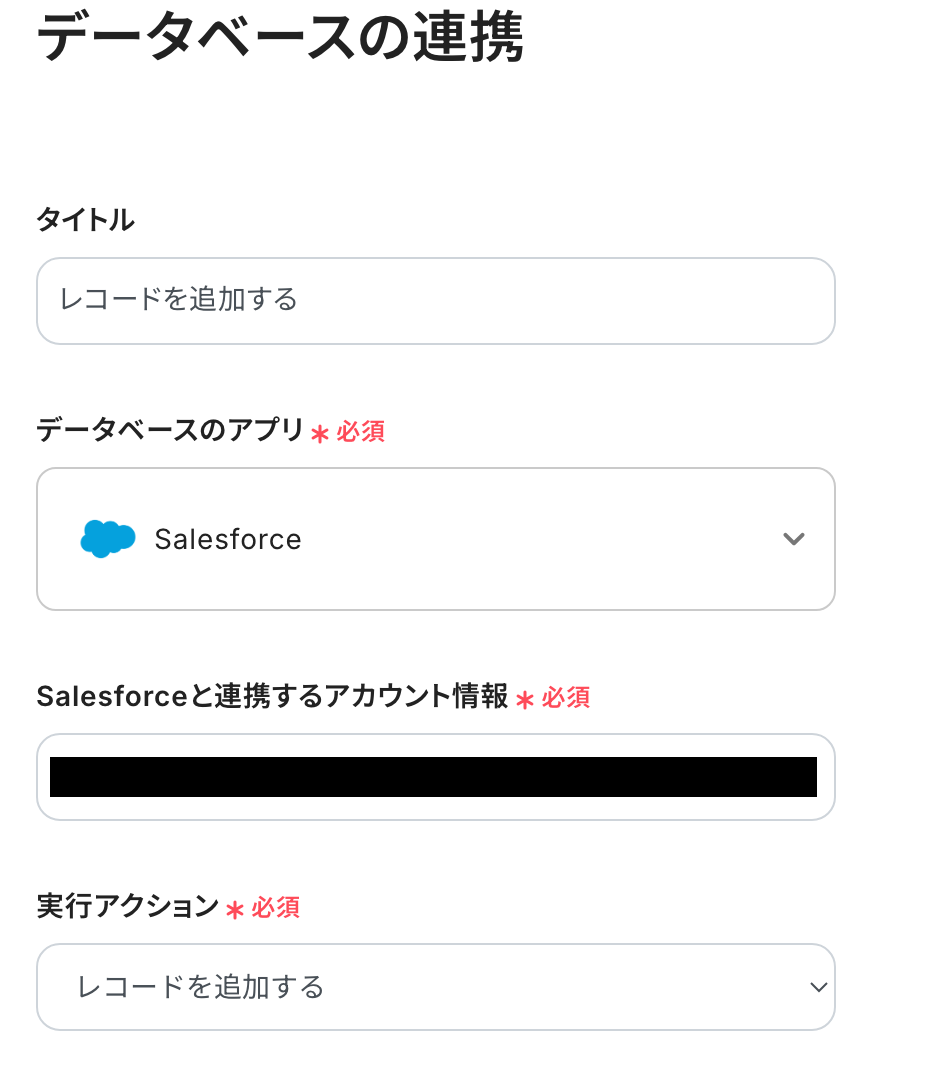The height and width of the screenshot is (1066, 942).
Task: Click the 実行アクション label text
Action: click(x=127, y=906)
